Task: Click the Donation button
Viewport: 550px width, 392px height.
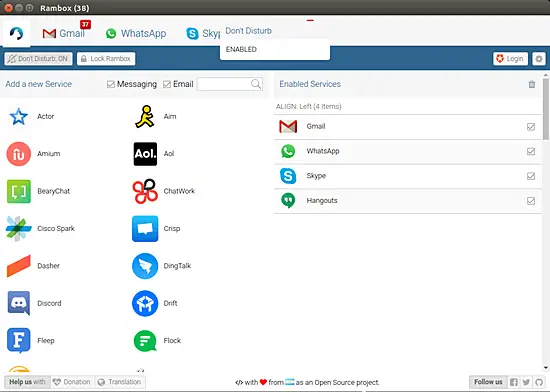Action: (72, 382)
